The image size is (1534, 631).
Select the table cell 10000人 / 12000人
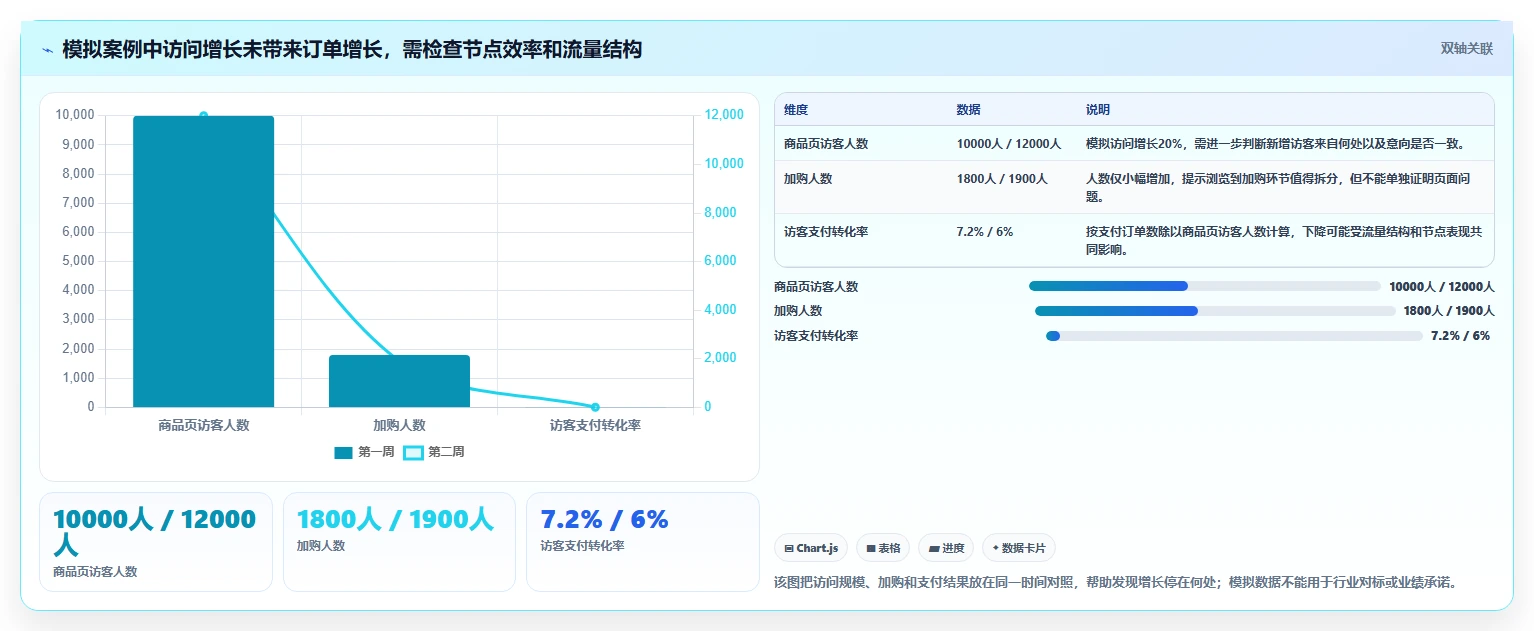[1009, 144]
